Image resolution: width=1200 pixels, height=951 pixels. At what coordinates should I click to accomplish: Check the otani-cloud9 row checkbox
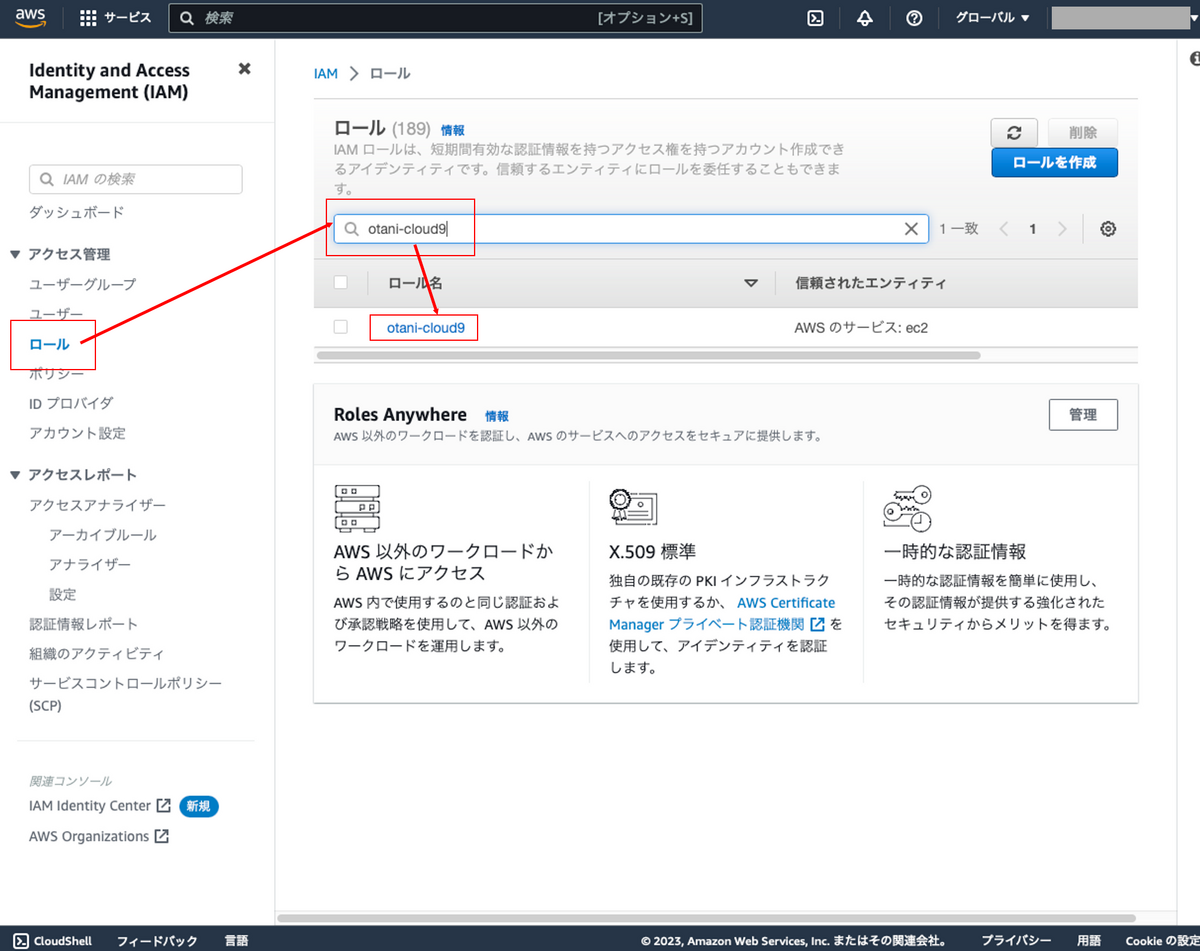[341, 327]
